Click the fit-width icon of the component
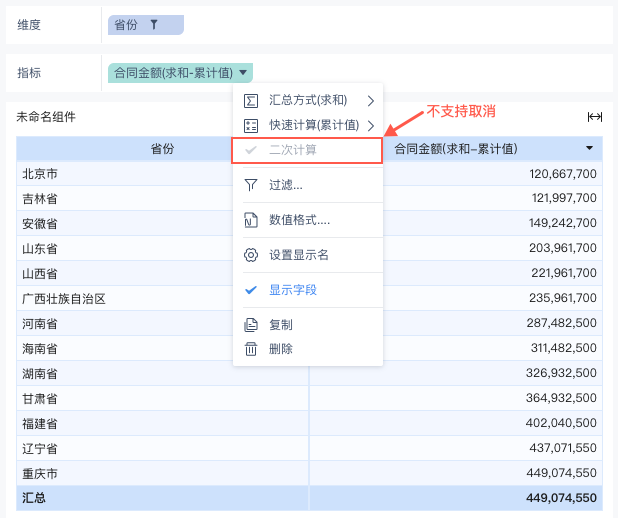The width and height of the screenshot is (618, 518). (x=595, y=117)
